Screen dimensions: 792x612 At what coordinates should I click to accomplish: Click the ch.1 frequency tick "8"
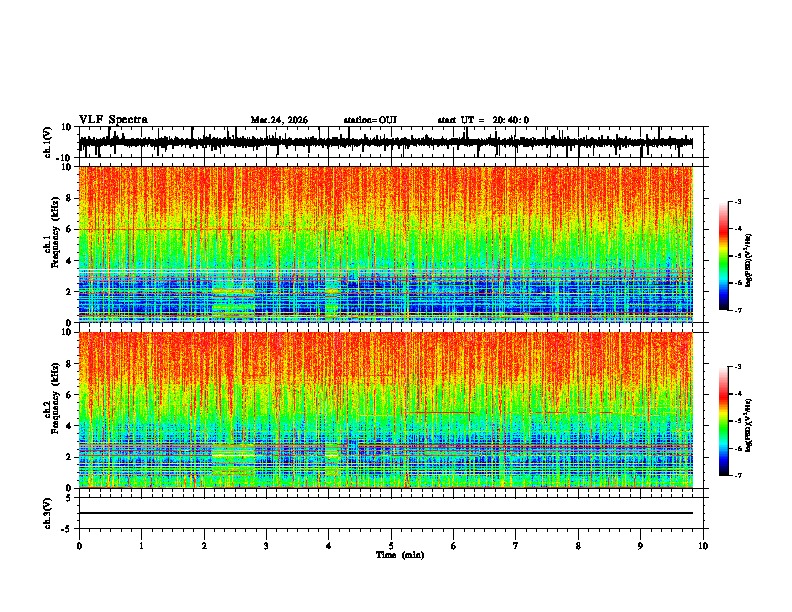point(70,198)
